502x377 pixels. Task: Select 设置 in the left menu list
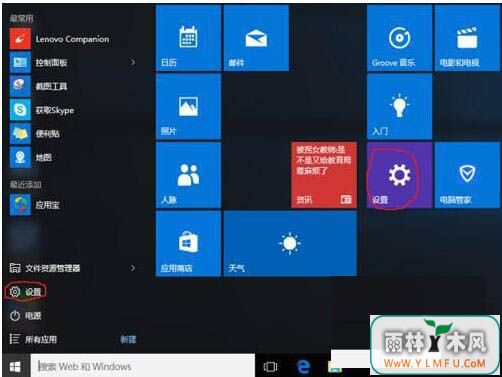pyautogui.click(x=25, y=292)
